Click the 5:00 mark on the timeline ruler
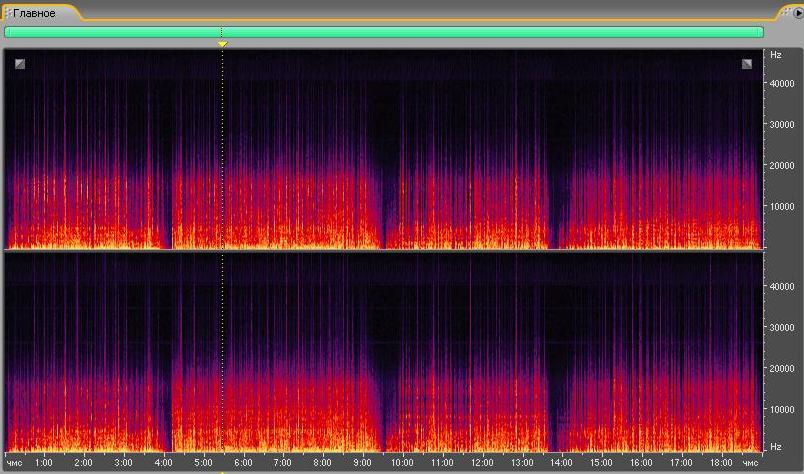This screenshot has height=474, width=804. pos(203,463)
